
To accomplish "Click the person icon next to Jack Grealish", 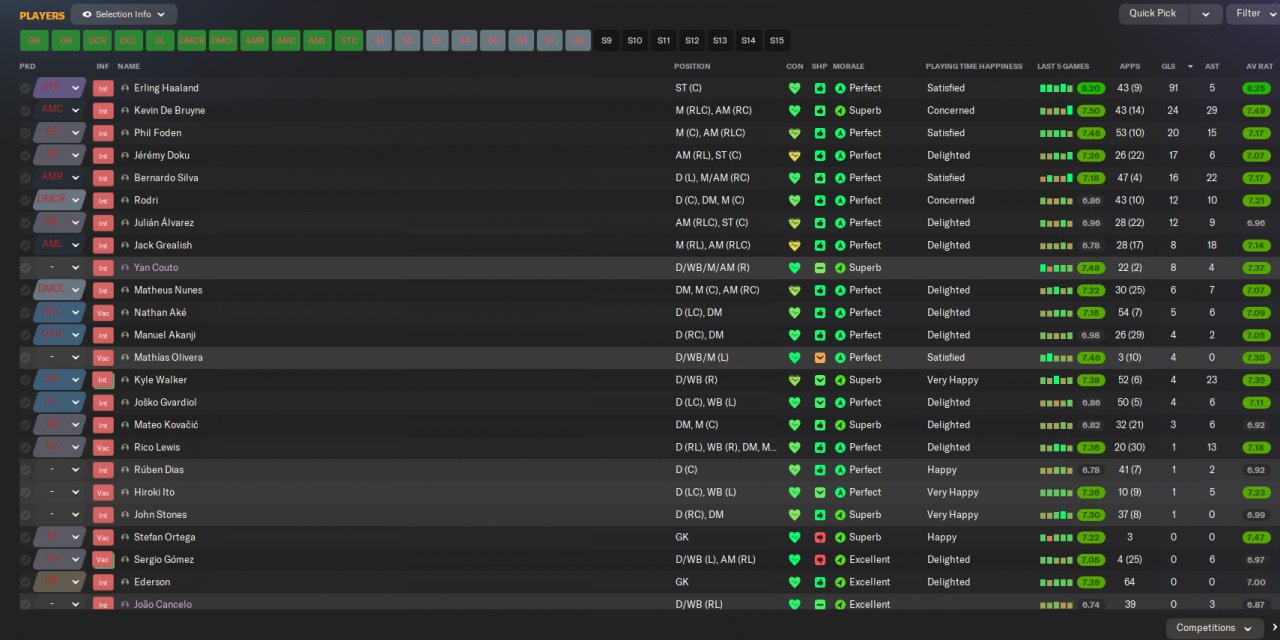I will tap(125, 245).
